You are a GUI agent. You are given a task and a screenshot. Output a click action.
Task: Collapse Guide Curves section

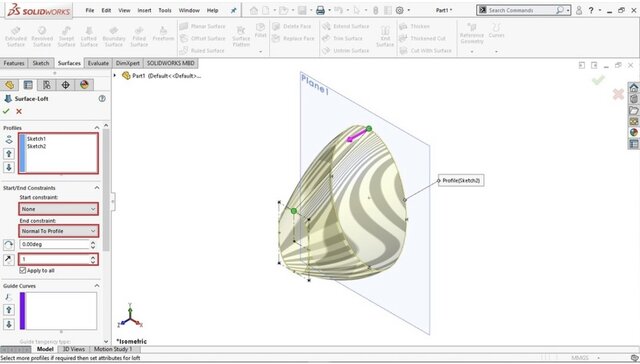click(97, 286)
